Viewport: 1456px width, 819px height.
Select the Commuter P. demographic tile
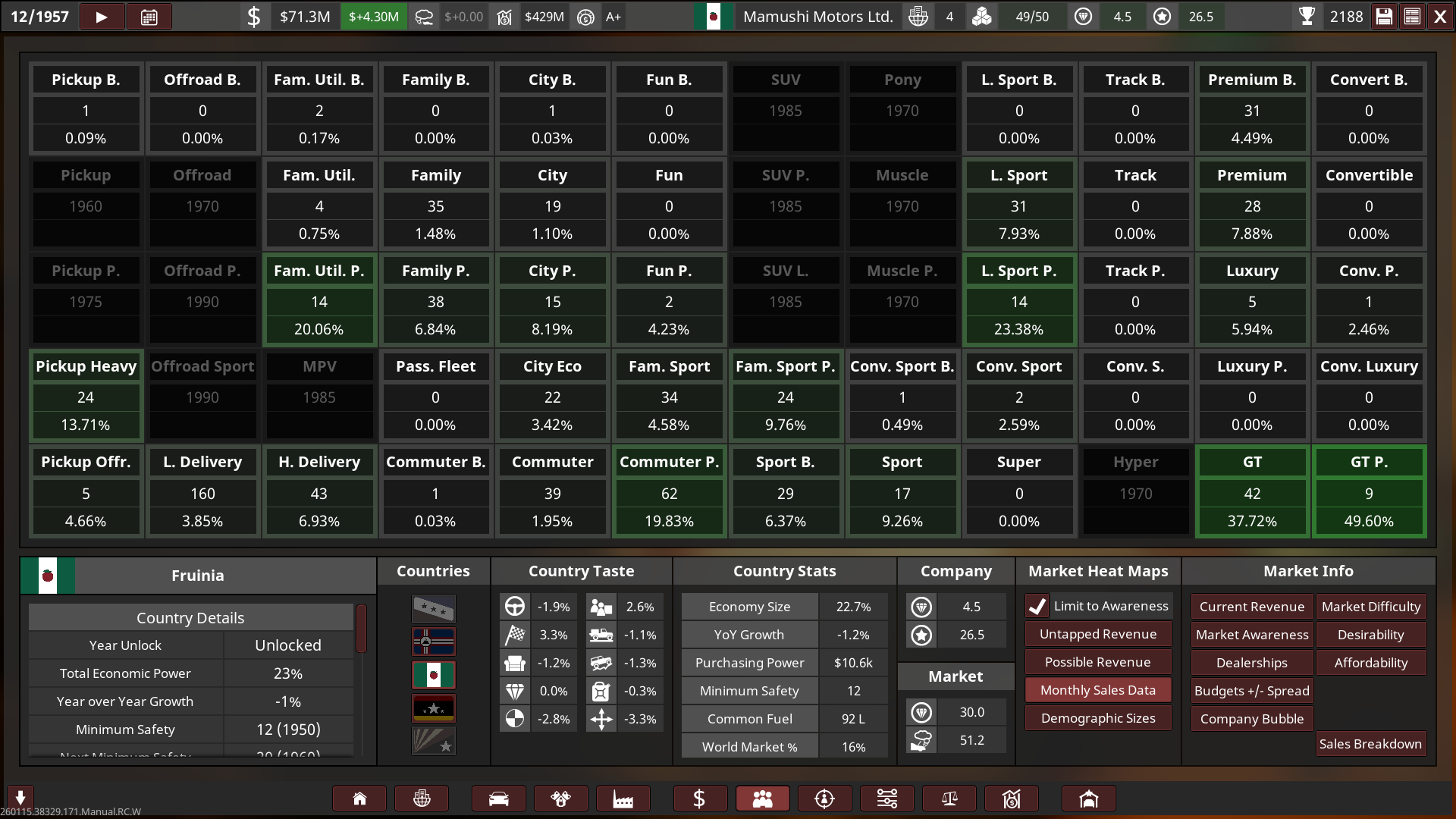point(669,491)
